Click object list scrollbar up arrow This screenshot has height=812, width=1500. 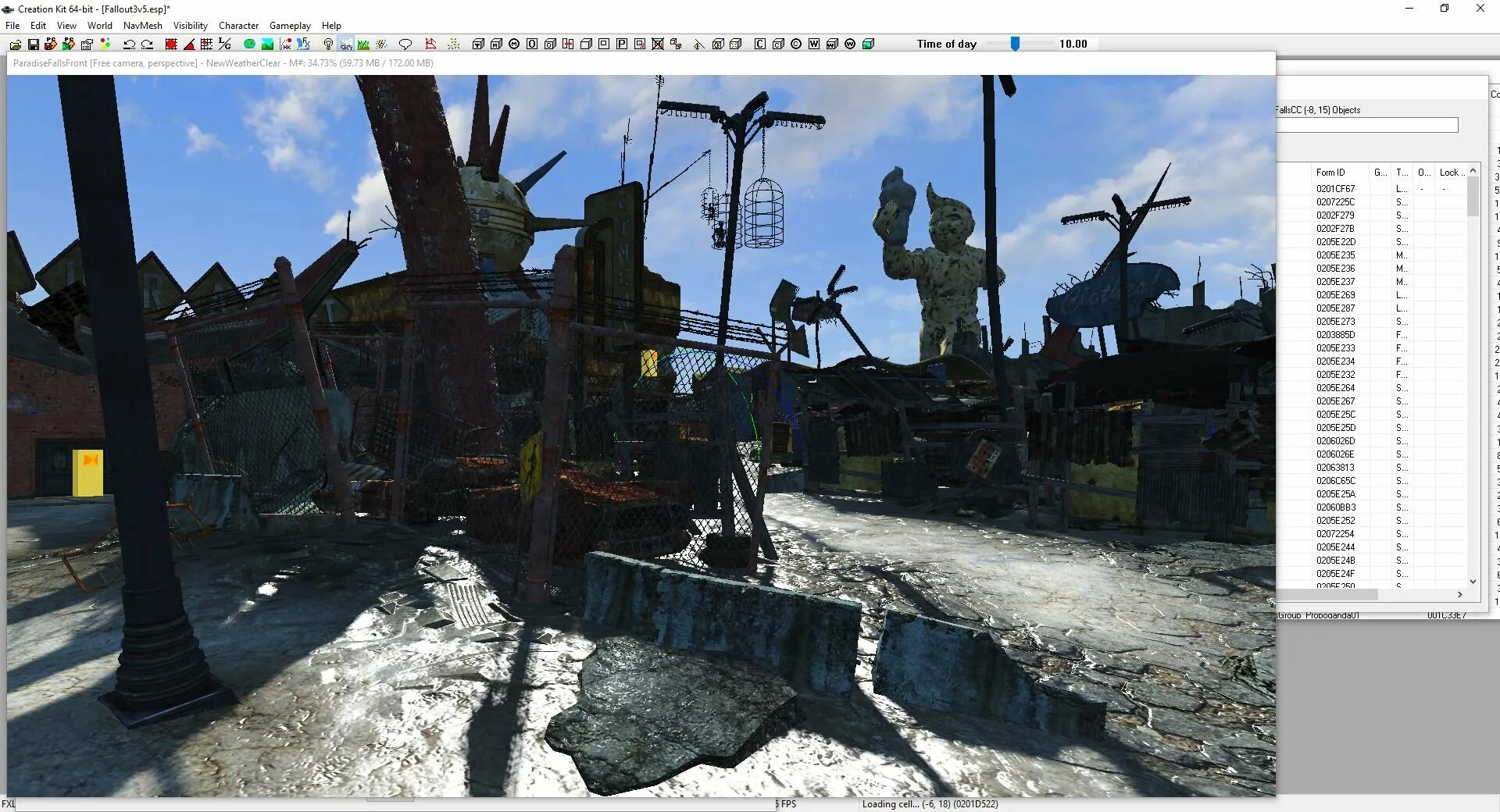1473,170
